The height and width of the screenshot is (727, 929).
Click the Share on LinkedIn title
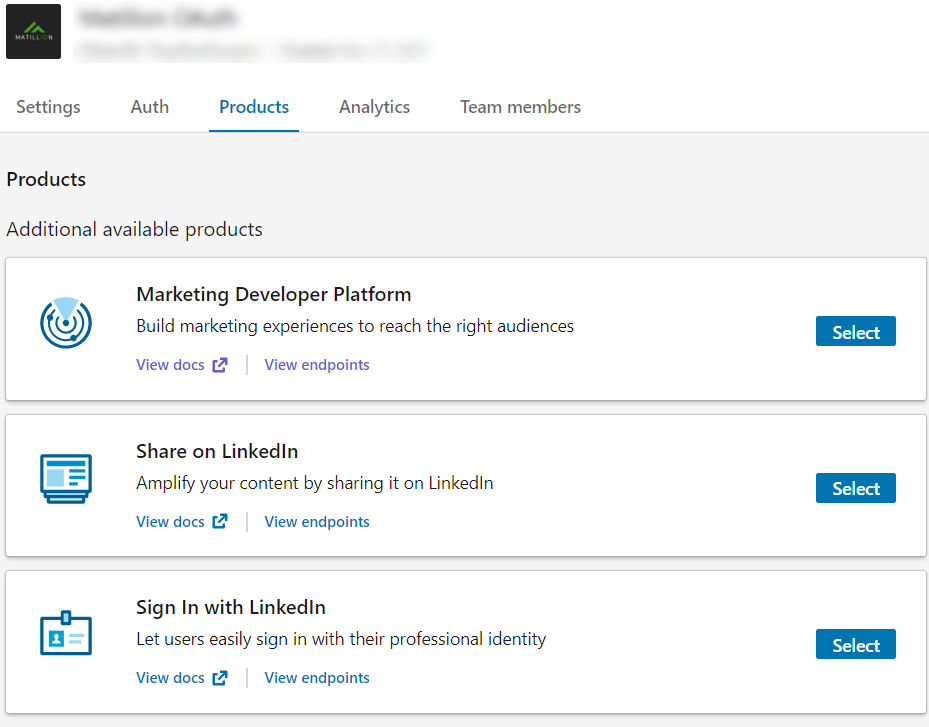(x=217, y=451)
